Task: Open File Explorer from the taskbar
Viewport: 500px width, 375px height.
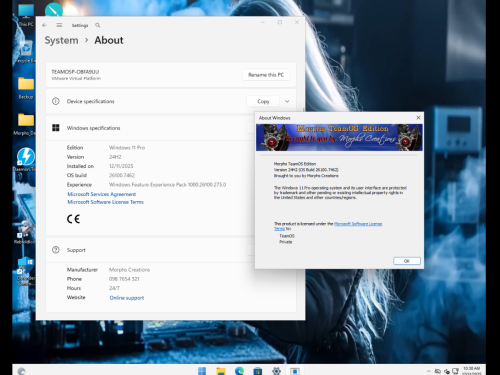Action: 221,371
